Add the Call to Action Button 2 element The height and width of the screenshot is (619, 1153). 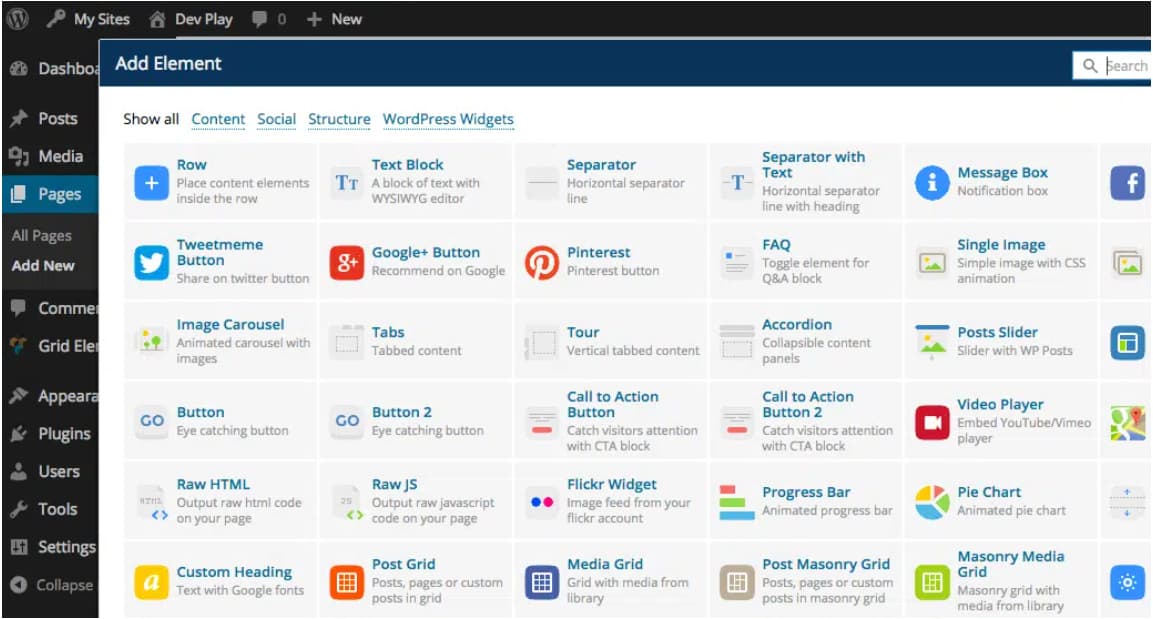pos(807,421)
